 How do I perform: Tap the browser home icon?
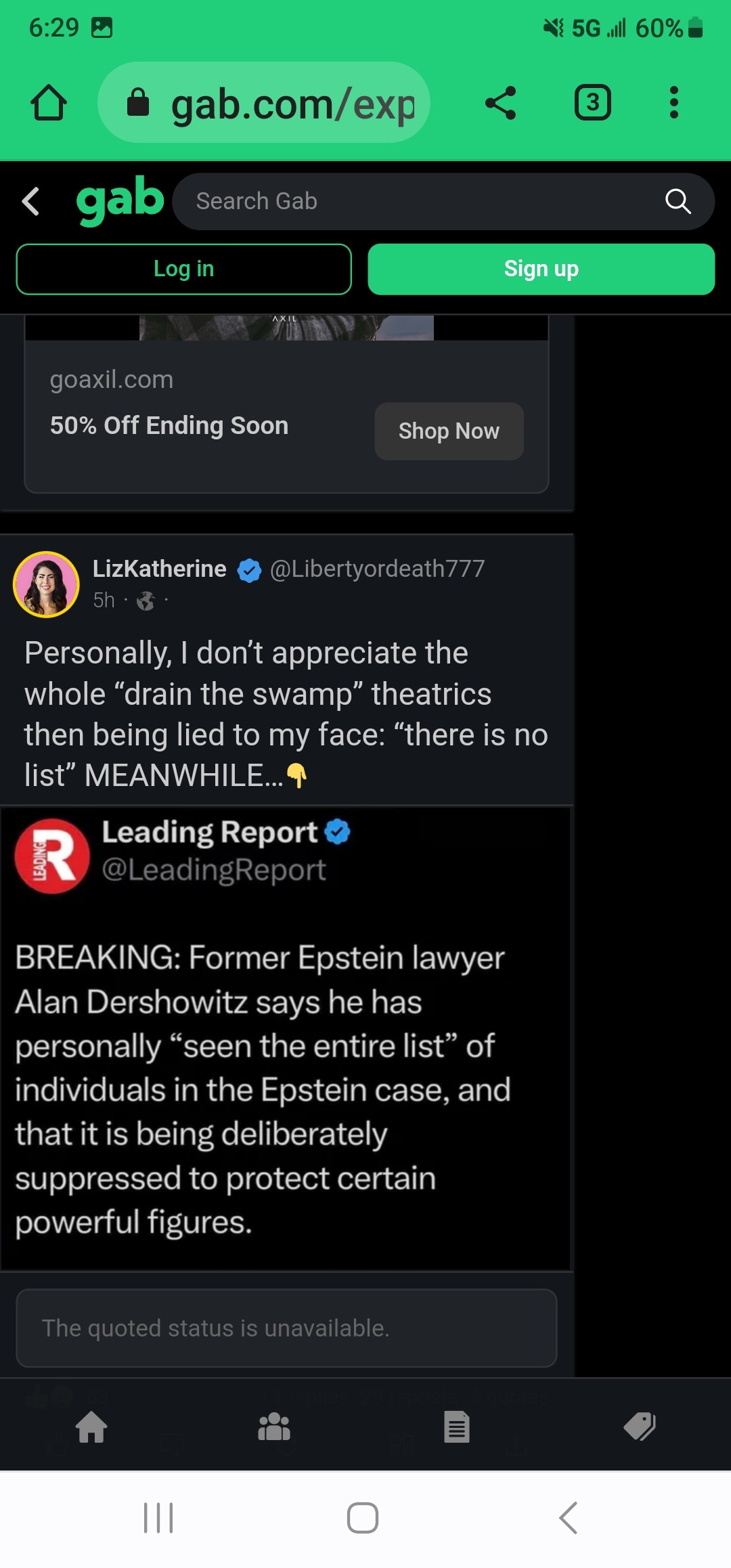tap(49, 103)
